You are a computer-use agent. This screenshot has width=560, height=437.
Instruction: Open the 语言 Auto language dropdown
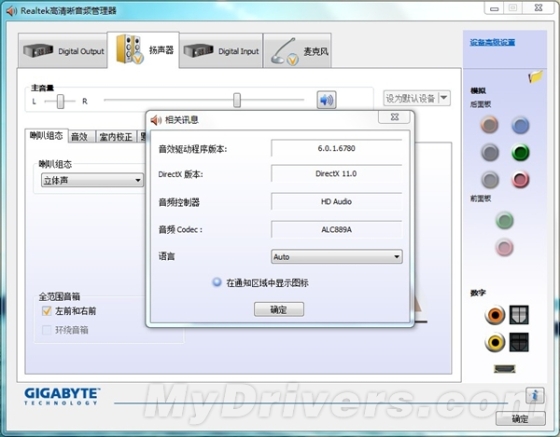(336, 257)
